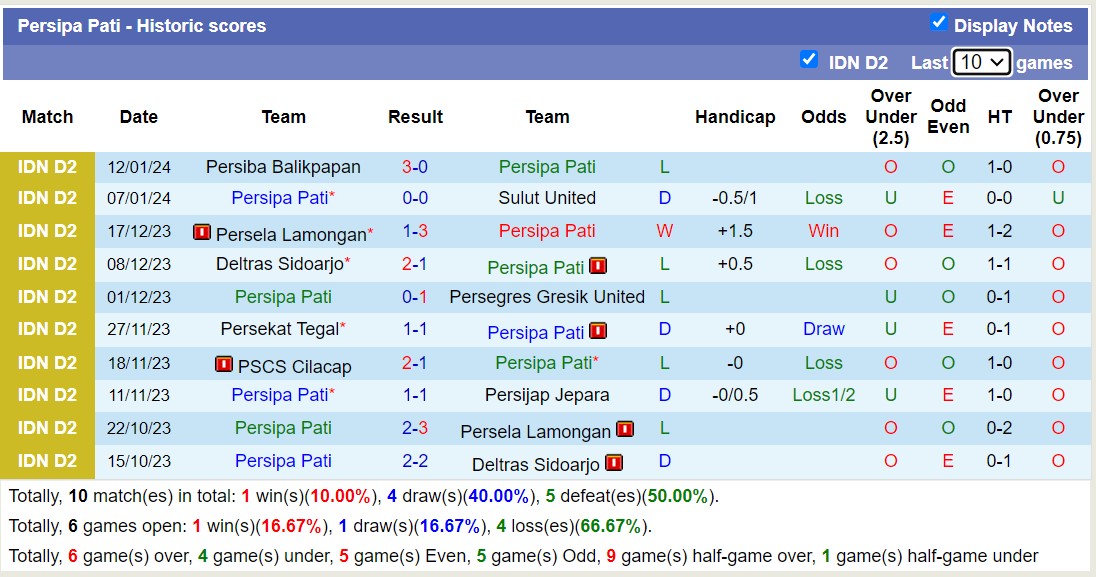This screenshot has height=577, width=1096.
Task: Click red card icon next to Deltras Sidoarjo on 15/10/23
Action: (614, 463)
